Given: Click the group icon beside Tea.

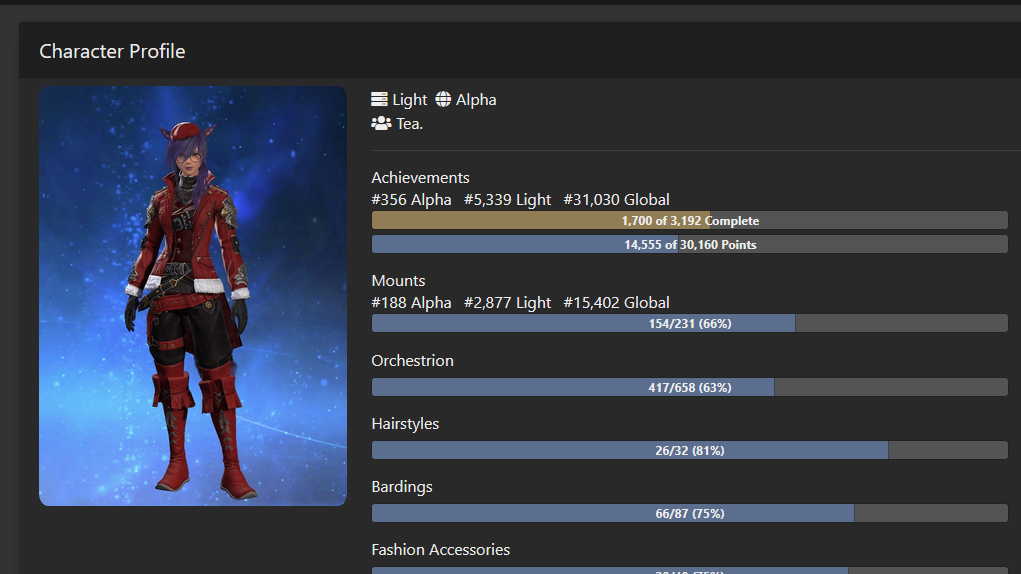Looking at the screenshot, I should tap(381, 123).
